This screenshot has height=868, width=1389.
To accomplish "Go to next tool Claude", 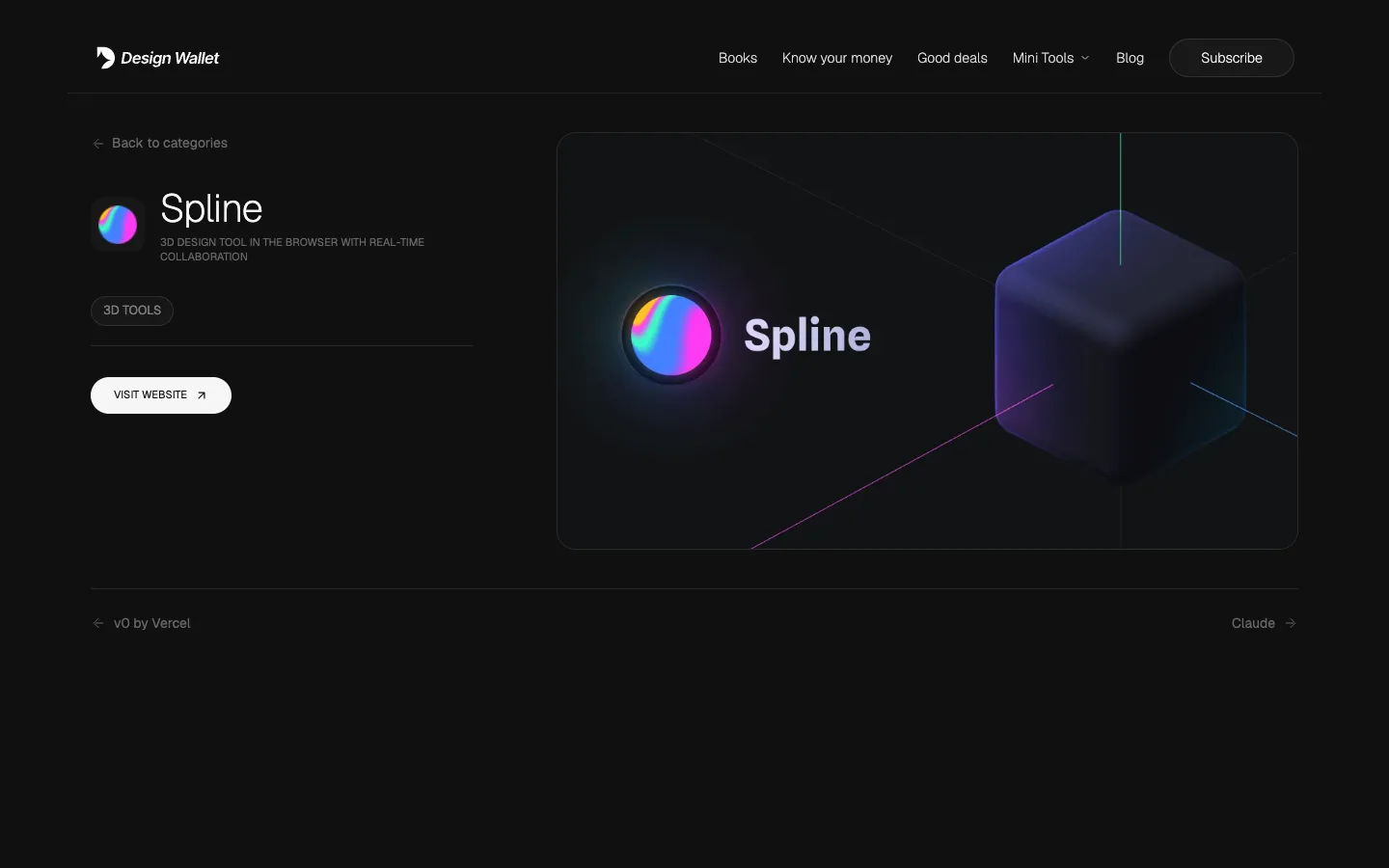I will point(1264,623).
